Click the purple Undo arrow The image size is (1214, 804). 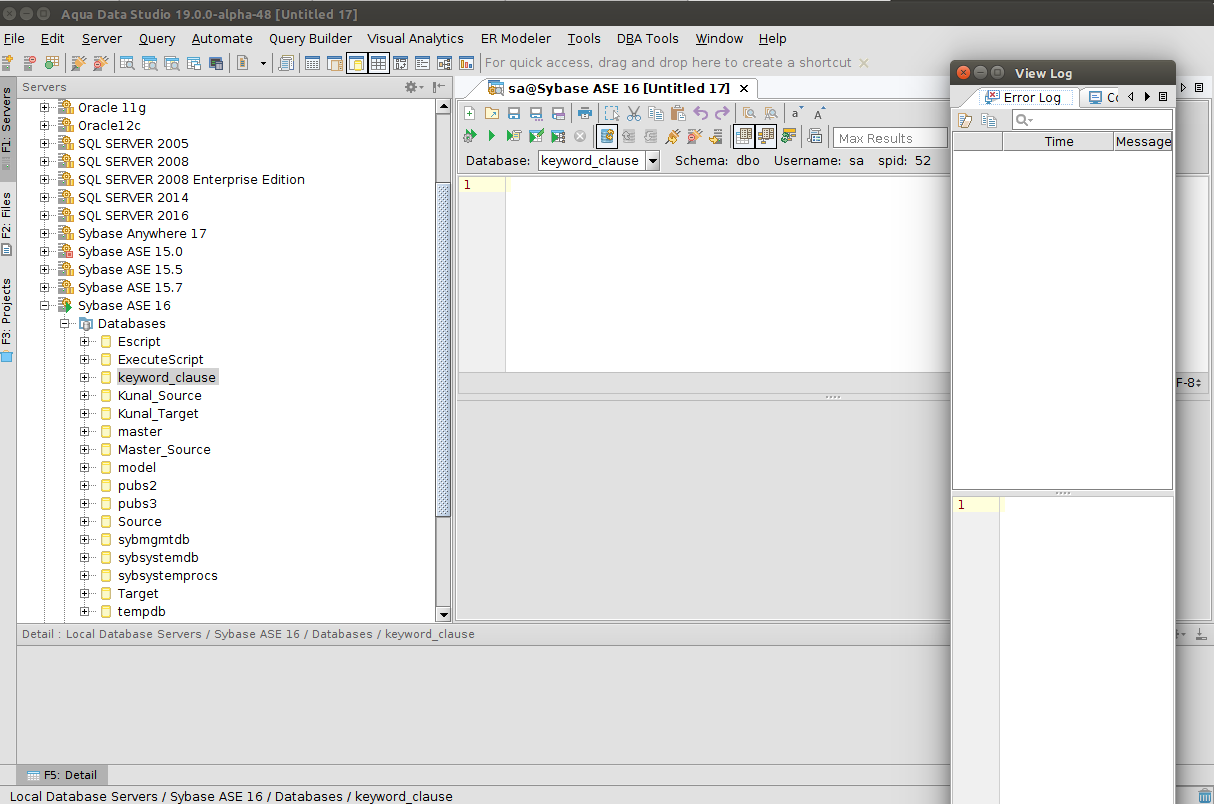[700, 113]
